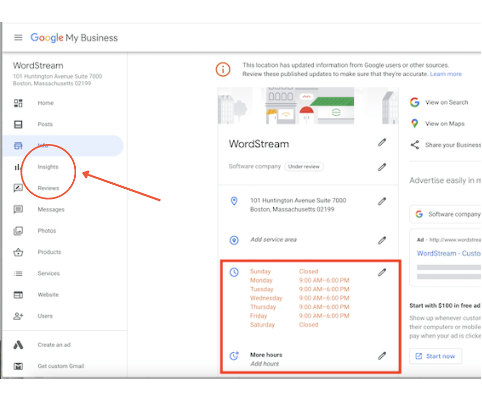This screenshot has width=482, height=402.
Task: Open Users in the sidebar
Action: point(45,316)
